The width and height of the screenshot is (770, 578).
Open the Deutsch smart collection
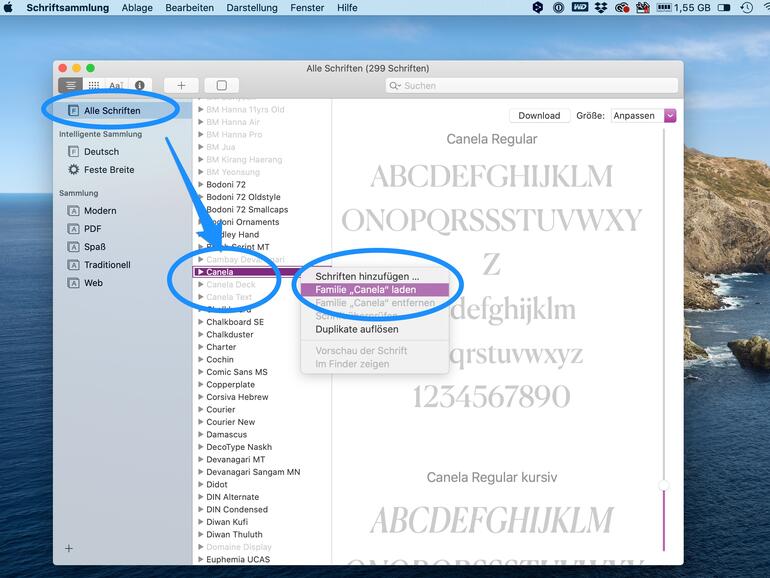[101, 151]
